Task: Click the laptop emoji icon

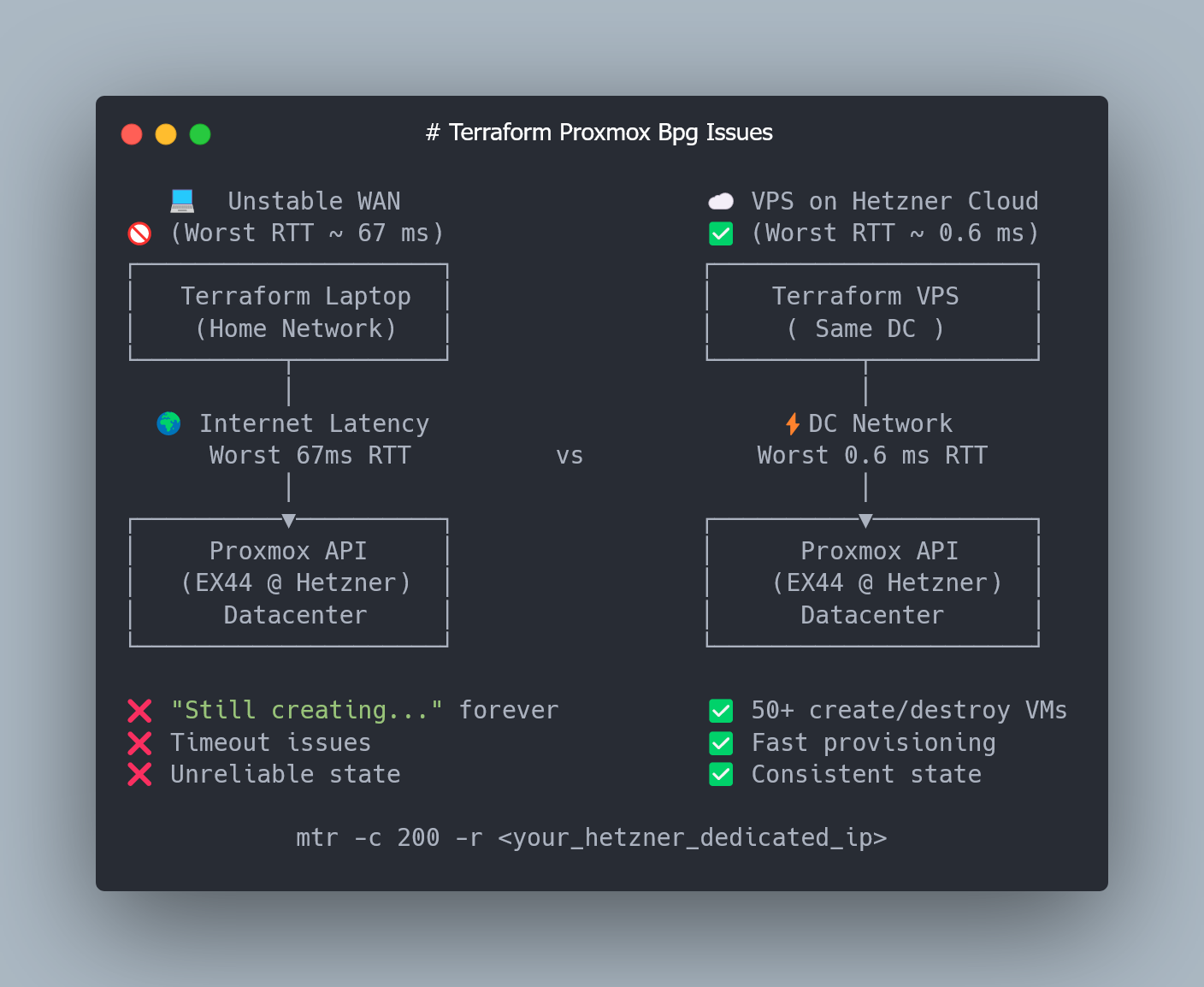Action: (182, 201)
